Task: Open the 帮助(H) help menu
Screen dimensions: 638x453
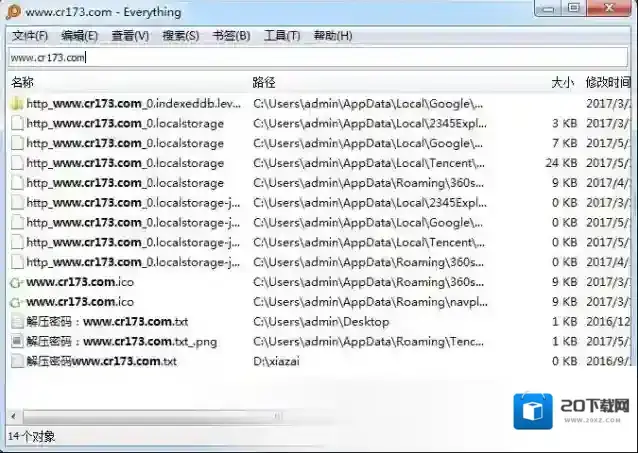Action: coord(333,36)
